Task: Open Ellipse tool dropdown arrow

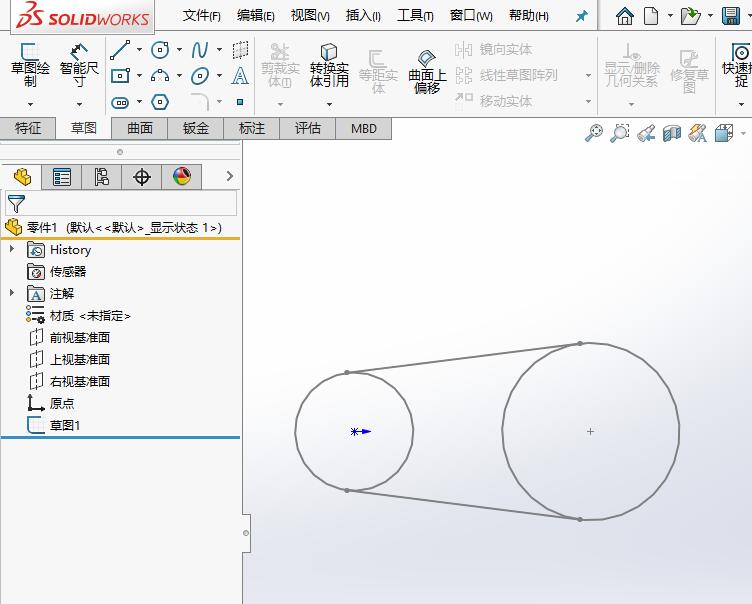Action: pos(219,76)
